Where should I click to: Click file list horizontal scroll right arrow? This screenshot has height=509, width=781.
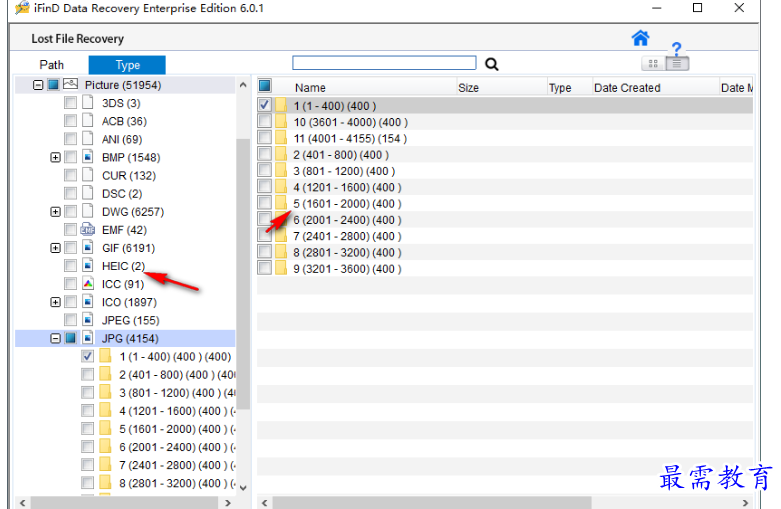pyautogui.click(x=745, y=503)
